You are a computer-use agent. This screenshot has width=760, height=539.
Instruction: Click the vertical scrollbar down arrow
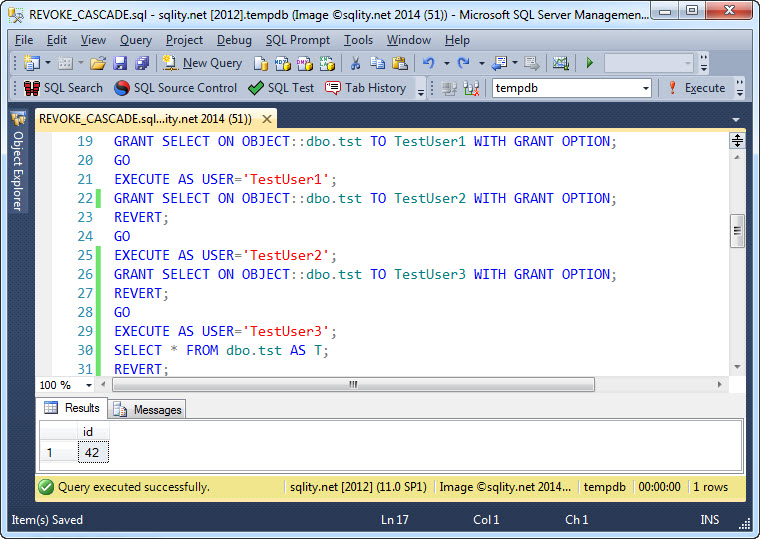pyautogui.click(x=737, y=367)
